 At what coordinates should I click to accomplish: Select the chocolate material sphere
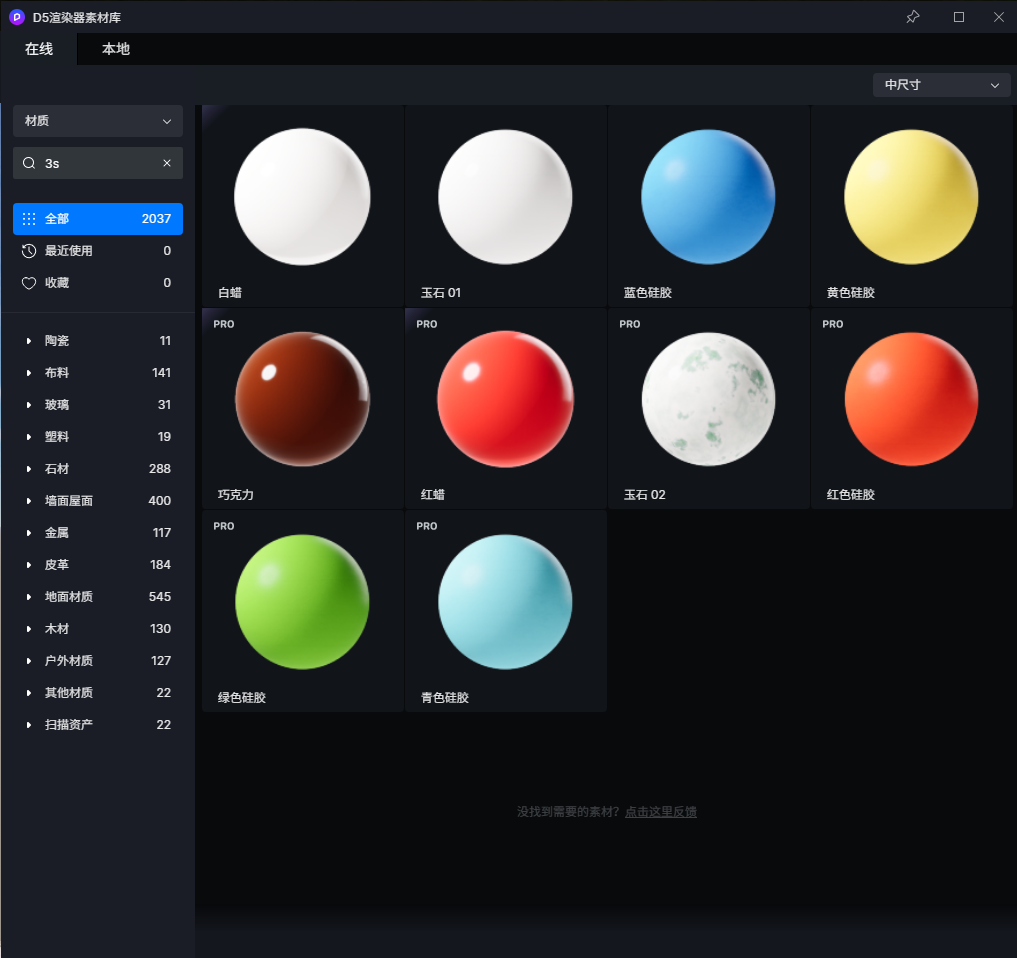302,399
